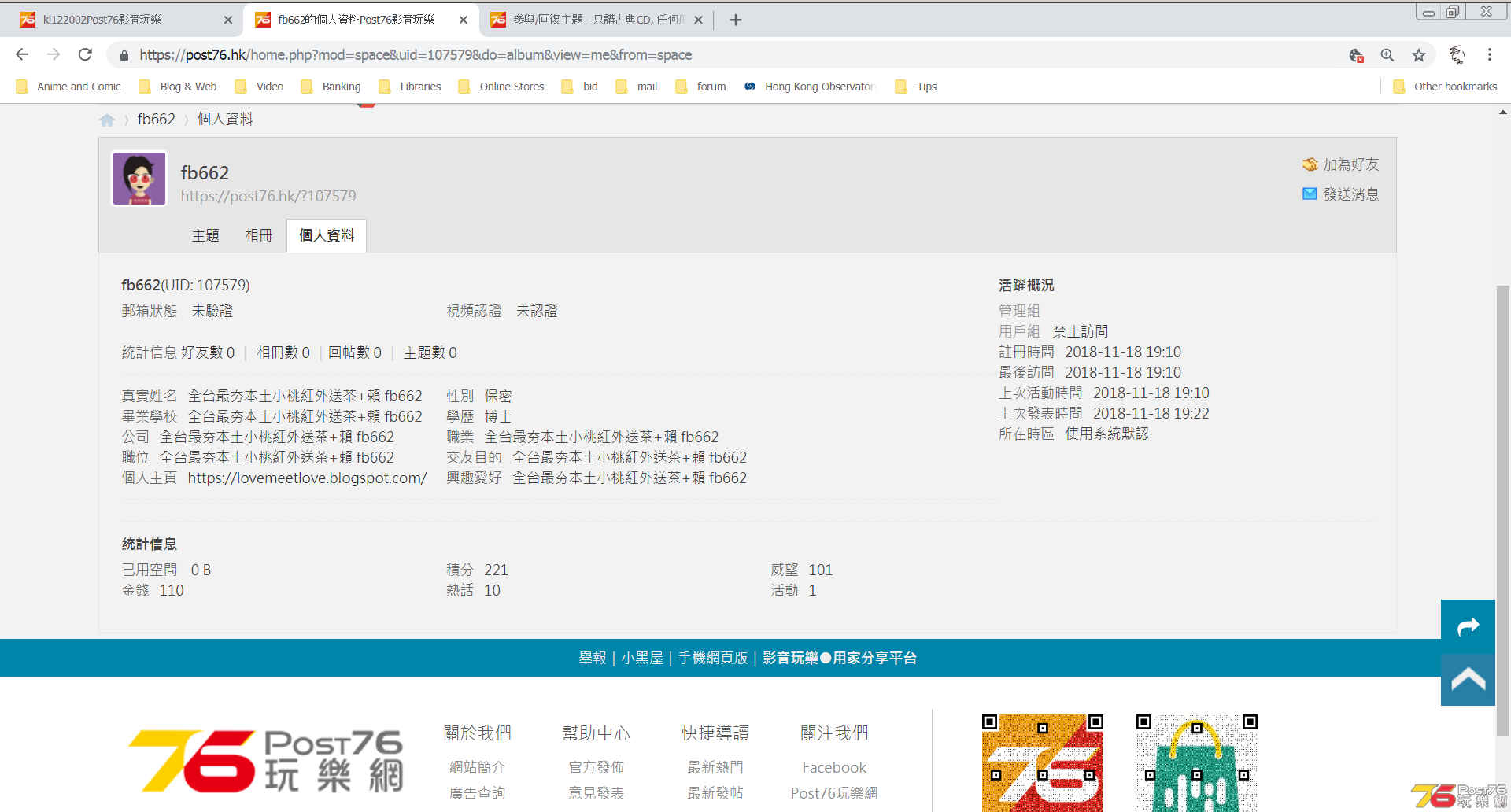Close the kl122002 Post76 tab
This screenshot has width=1511, height=812.
(x=228, y=20)
